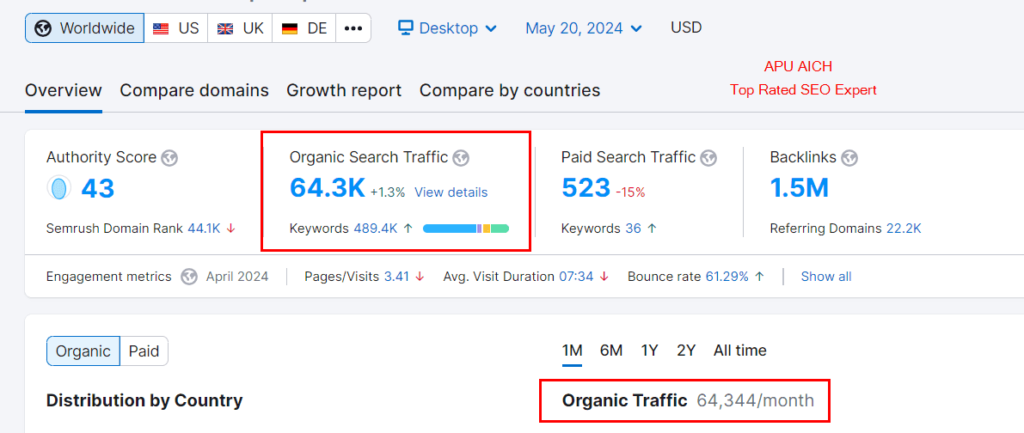
Task: Click globe icon beside Engagement metrics
Action: pos(189,276)
